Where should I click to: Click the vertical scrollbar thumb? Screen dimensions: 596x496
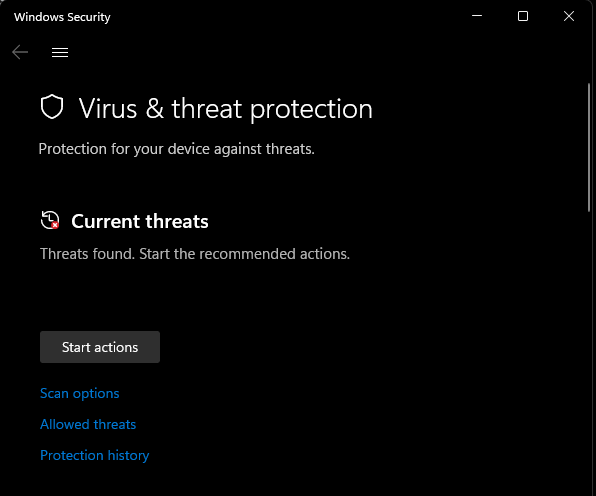(589, 147)
